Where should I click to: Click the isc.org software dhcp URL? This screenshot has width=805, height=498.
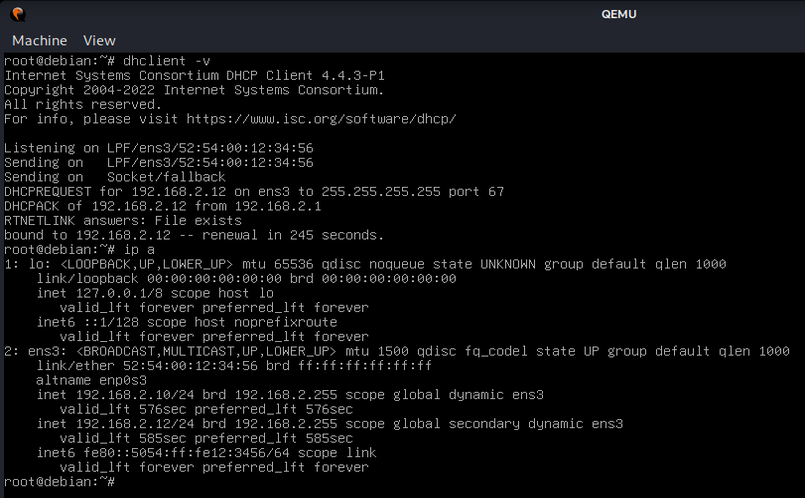click(321, 119)
